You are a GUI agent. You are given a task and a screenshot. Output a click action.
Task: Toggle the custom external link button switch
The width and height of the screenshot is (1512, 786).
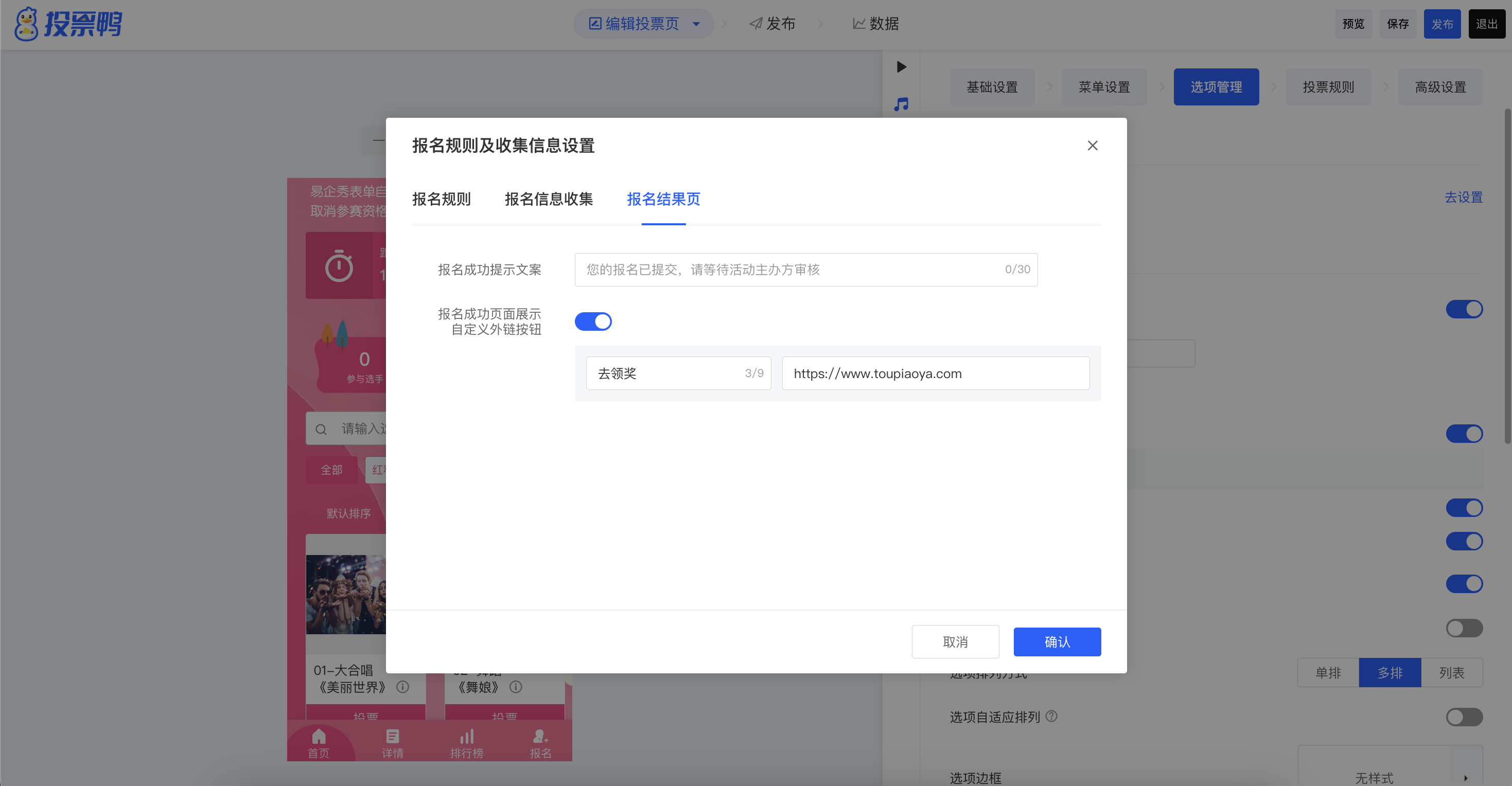point(593,321)
